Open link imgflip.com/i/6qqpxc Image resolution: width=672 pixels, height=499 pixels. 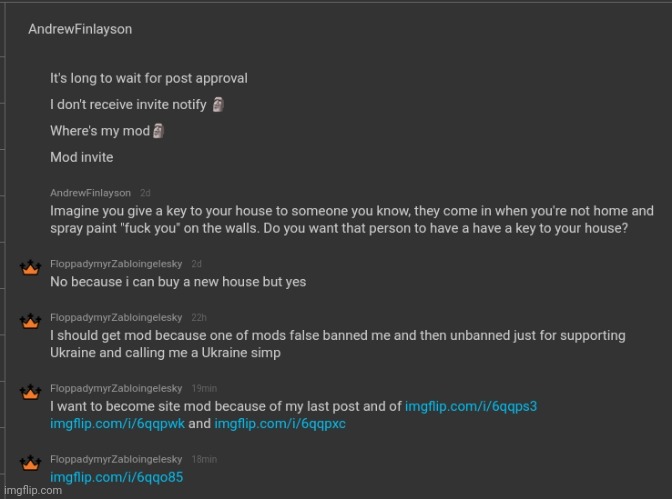click(280, 424)
